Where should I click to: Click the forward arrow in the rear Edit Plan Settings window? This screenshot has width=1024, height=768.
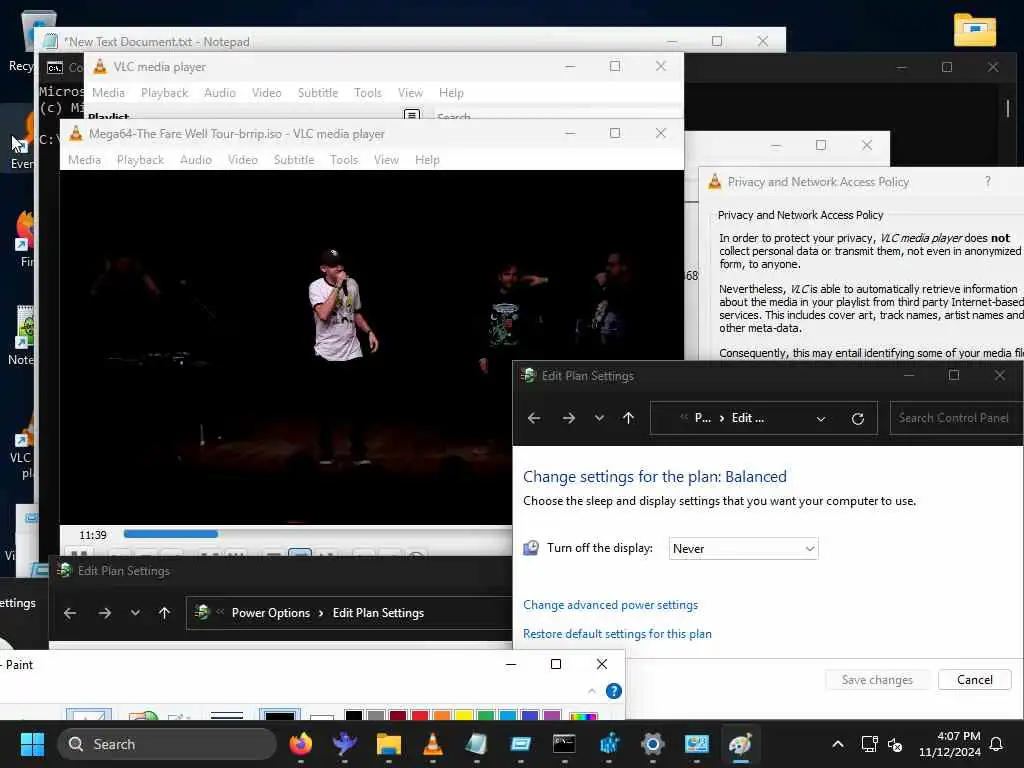(104, 613)
